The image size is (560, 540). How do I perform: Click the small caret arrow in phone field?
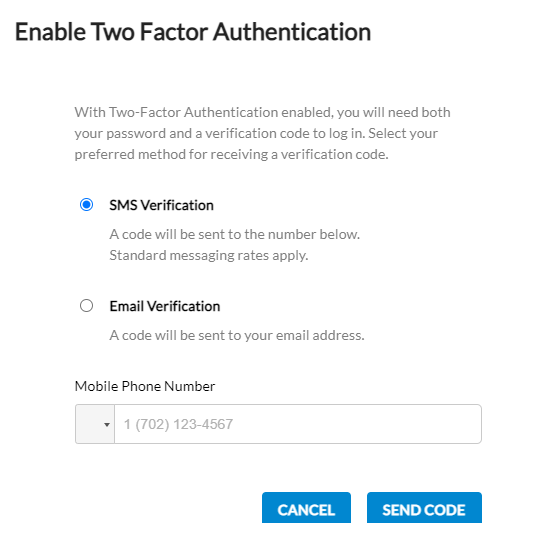click(x=107, y=425)
